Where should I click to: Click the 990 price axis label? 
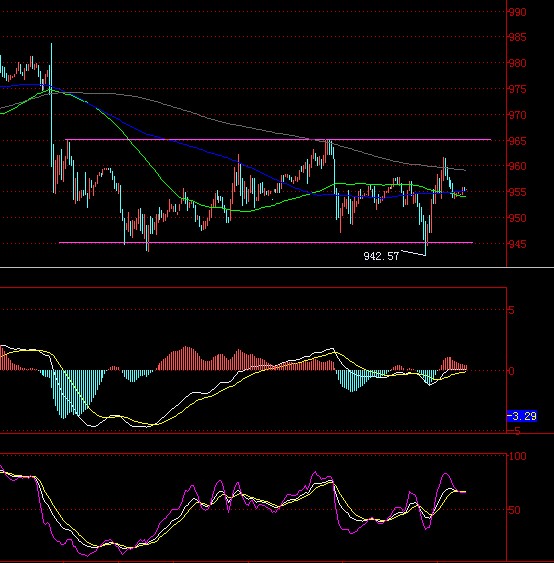point(518,12)
